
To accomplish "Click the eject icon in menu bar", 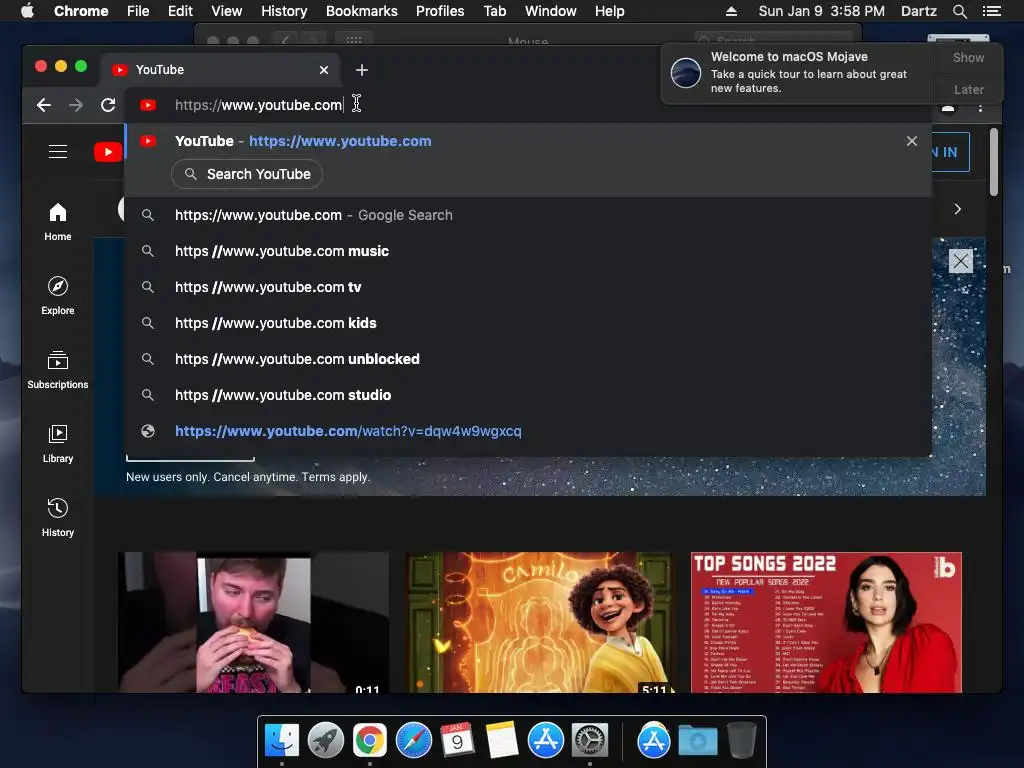I will (x=731, y=11).
